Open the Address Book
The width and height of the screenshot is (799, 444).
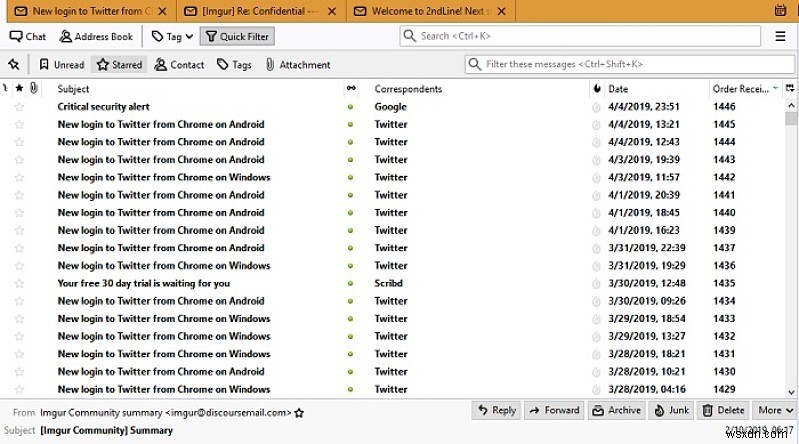[x=96, y=36]
